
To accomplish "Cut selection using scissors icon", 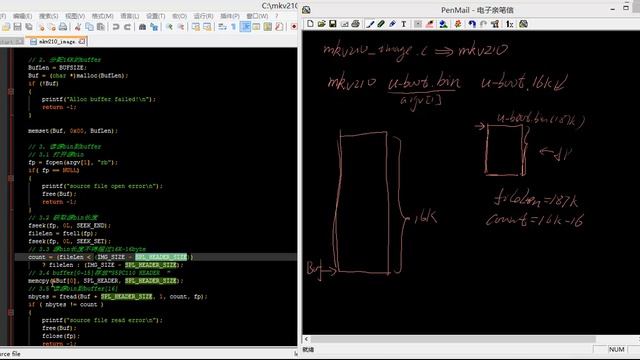I will [78, 27].
